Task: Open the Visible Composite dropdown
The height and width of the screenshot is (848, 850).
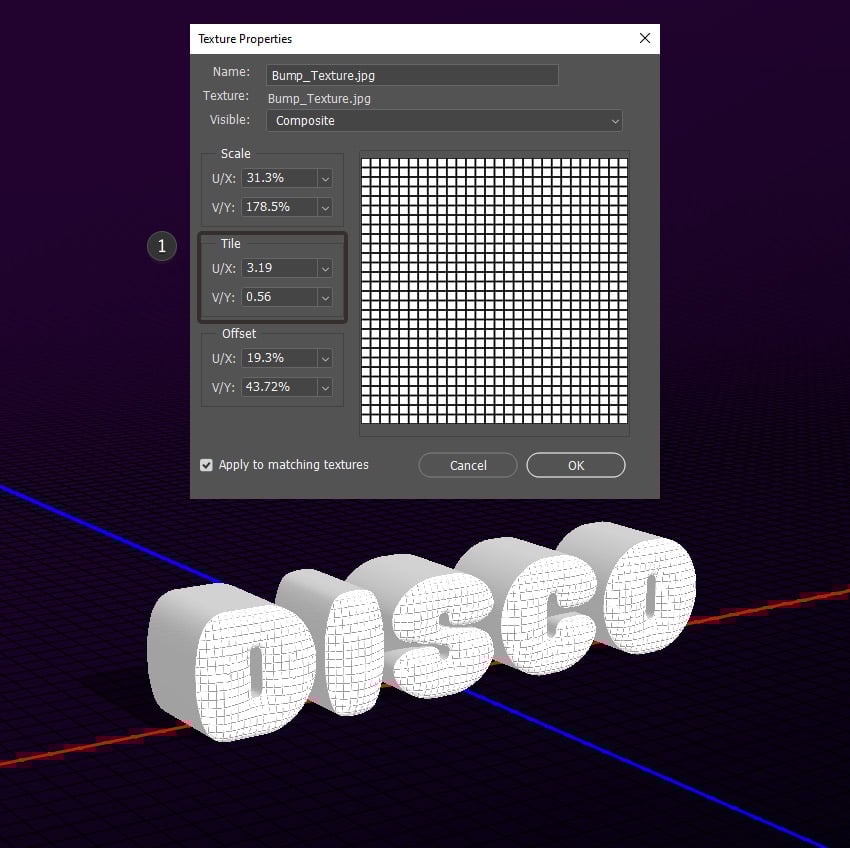Action: click(444, 120)
